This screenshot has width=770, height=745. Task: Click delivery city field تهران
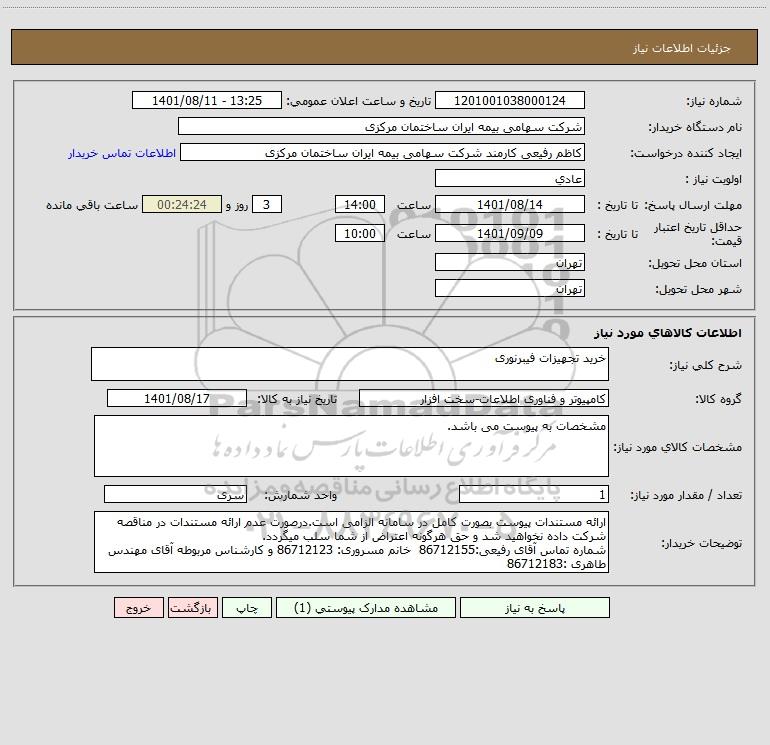pos(510,289)
